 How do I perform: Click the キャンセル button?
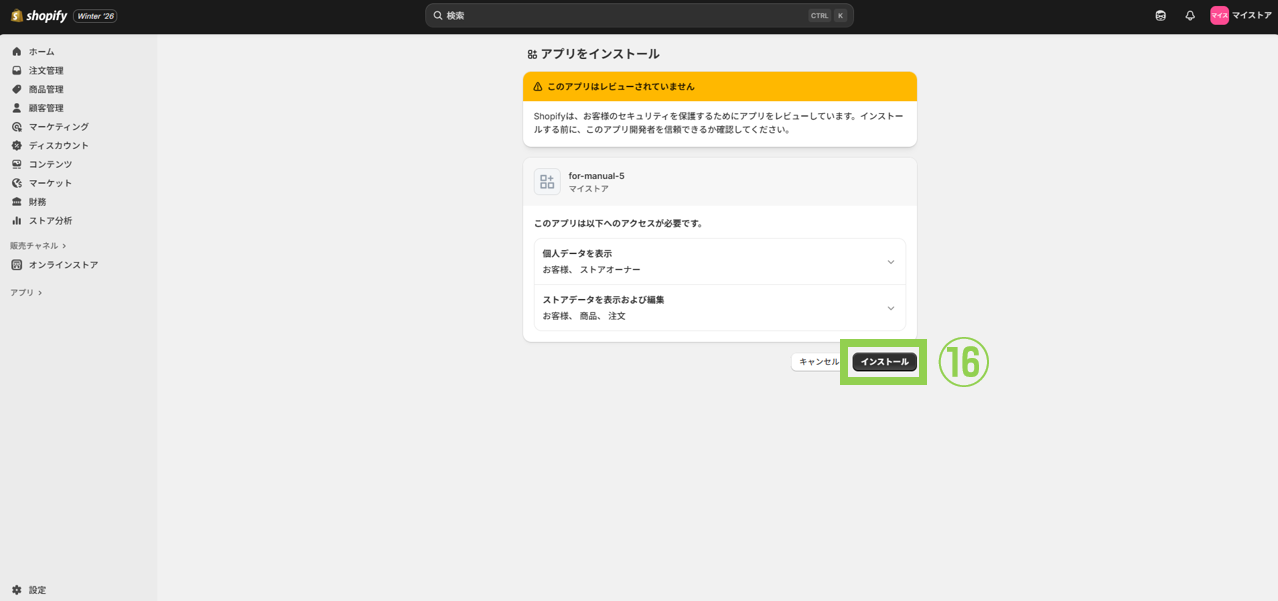pos(818,362)
